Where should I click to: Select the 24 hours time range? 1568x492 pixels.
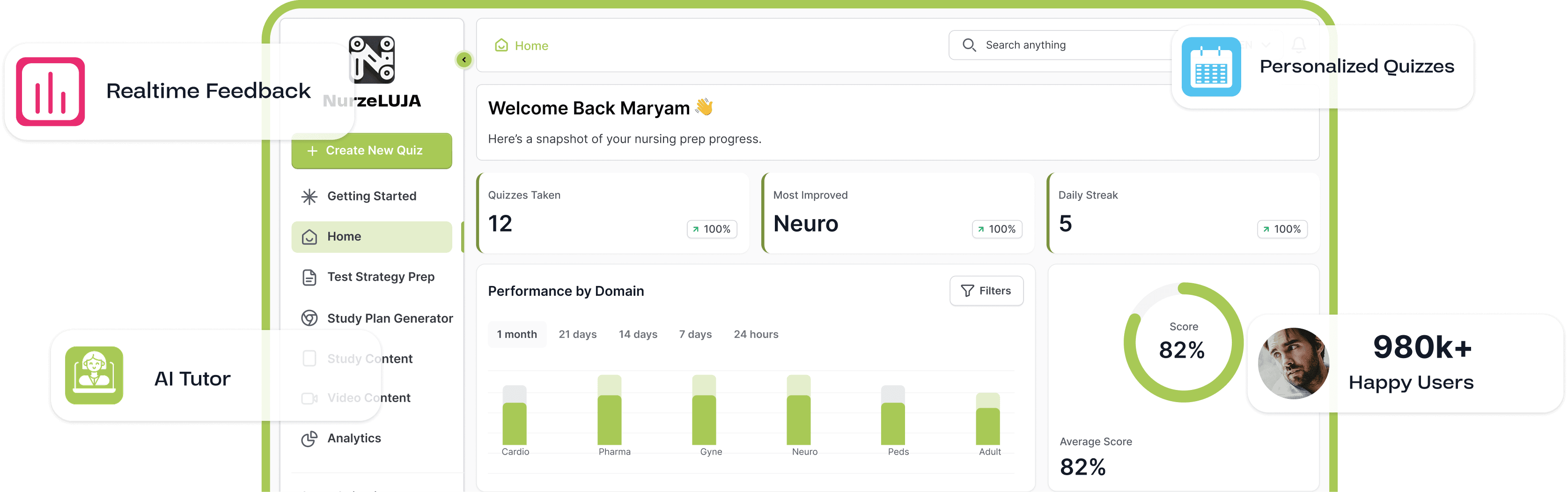(755, 334)
